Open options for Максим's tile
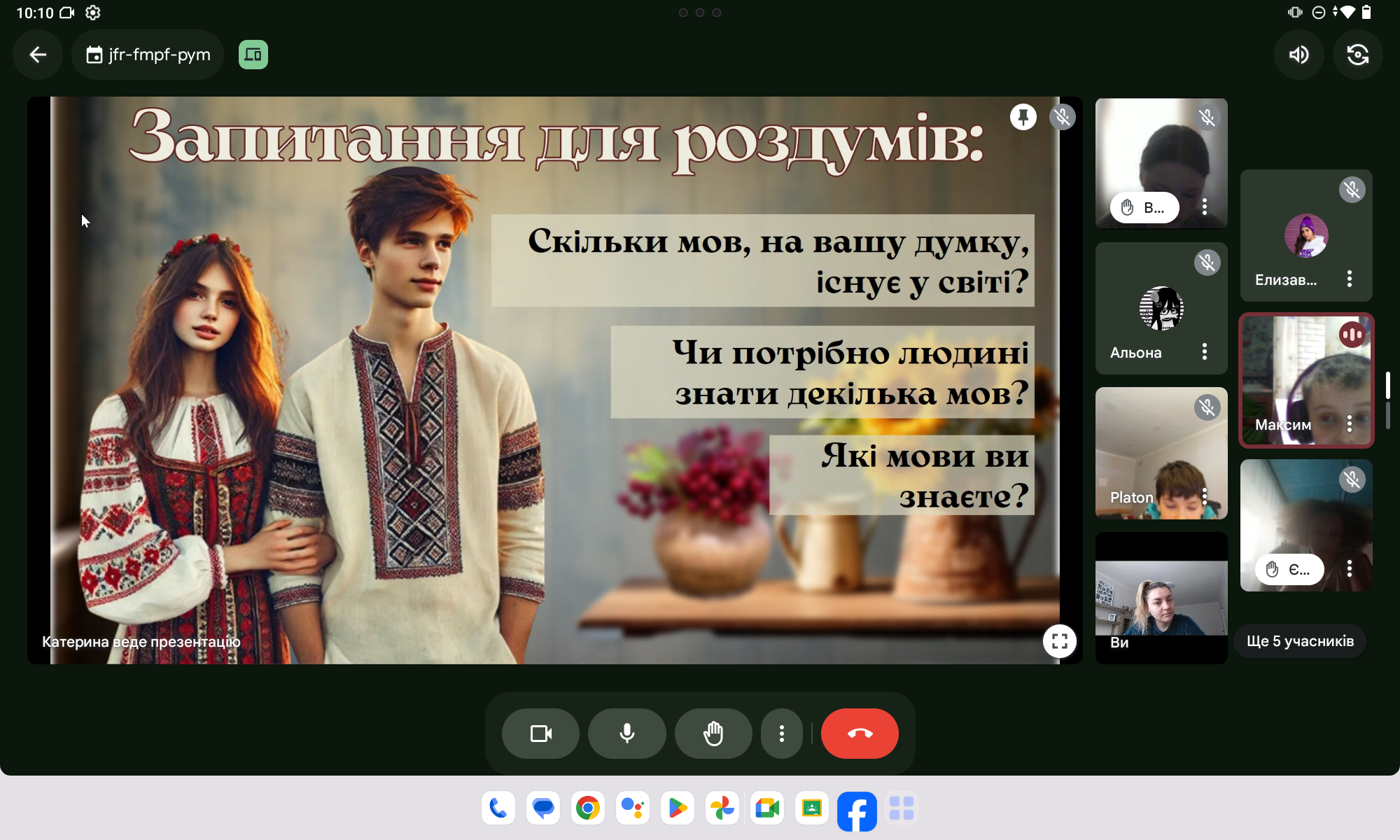This screenshot has width=1400, height=840. 1349,423
